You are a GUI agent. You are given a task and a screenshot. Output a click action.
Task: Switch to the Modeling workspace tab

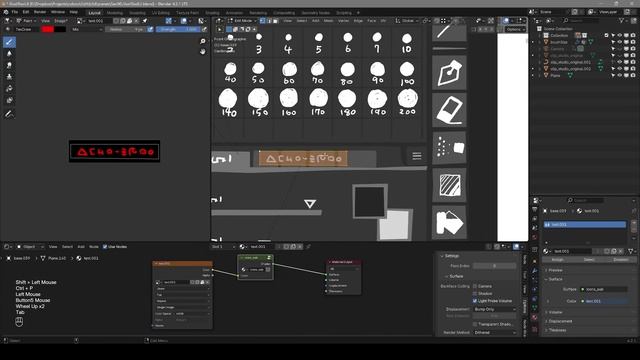pos(115,13)
